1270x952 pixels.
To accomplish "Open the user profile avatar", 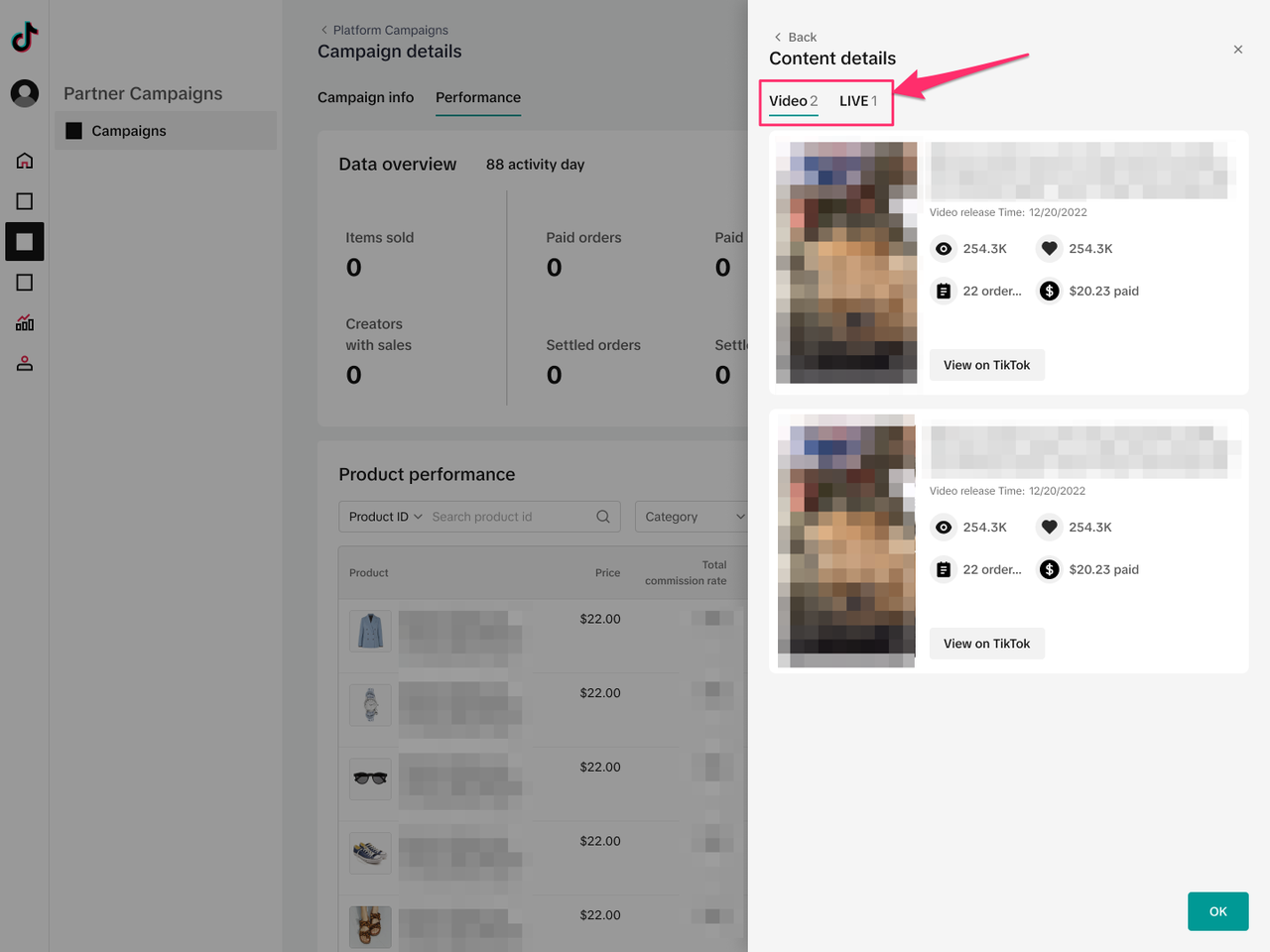I will 25,93.
